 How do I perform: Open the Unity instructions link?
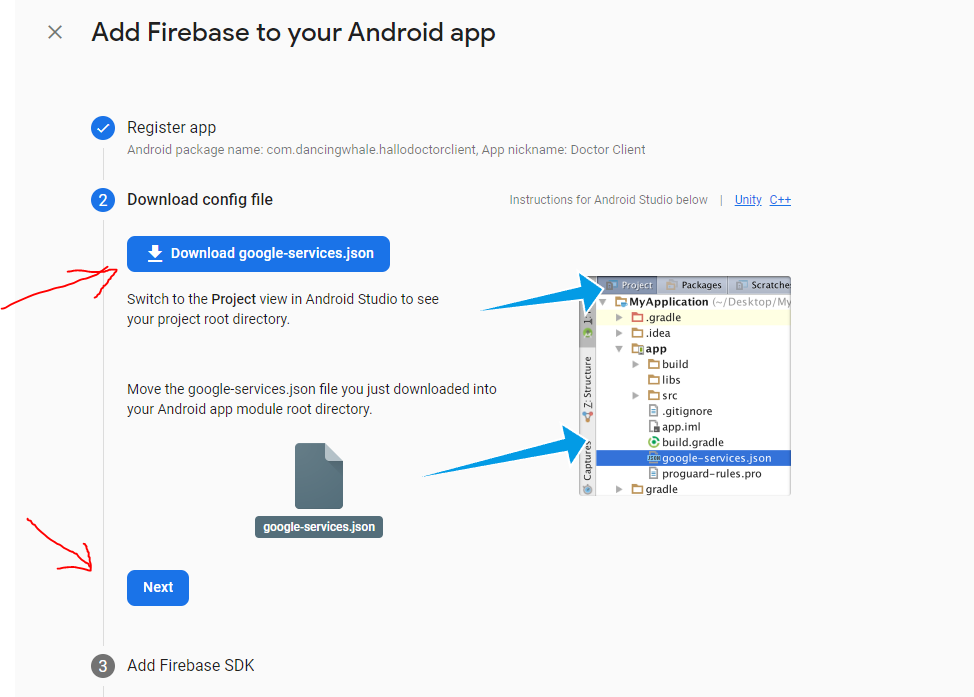[x=748, y=200]
